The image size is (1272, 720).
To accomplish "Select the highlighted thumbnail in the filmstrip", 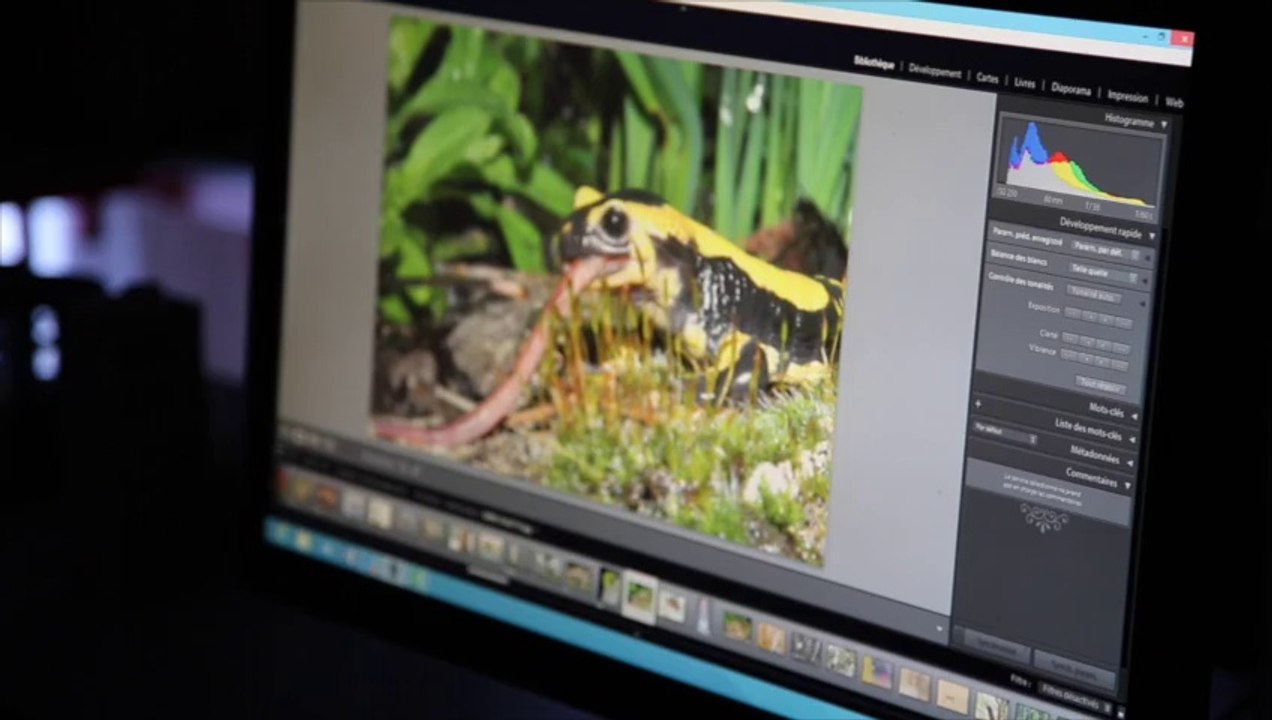I will coord(639,597).
